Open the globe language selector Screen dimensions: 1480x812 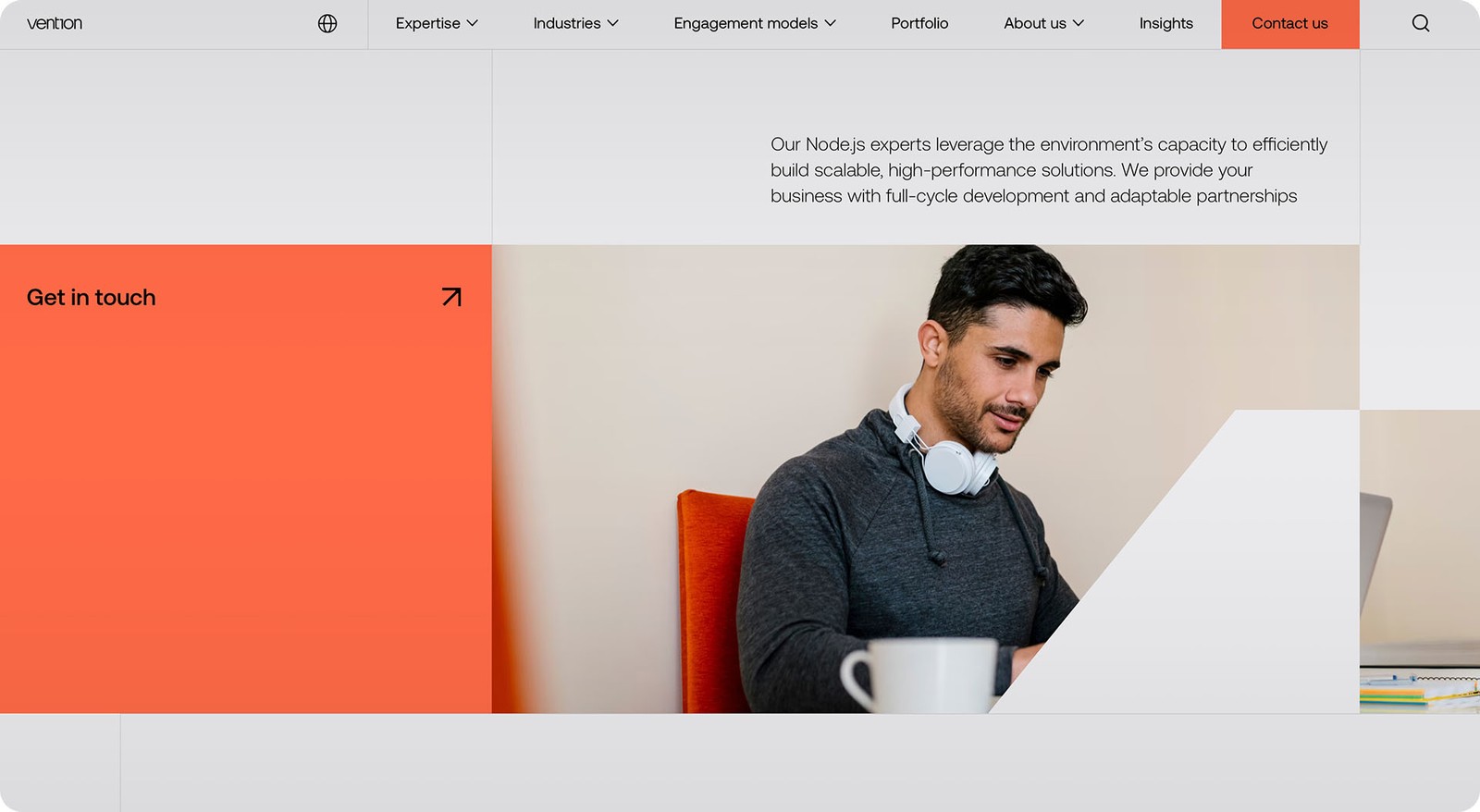point(327,23)
